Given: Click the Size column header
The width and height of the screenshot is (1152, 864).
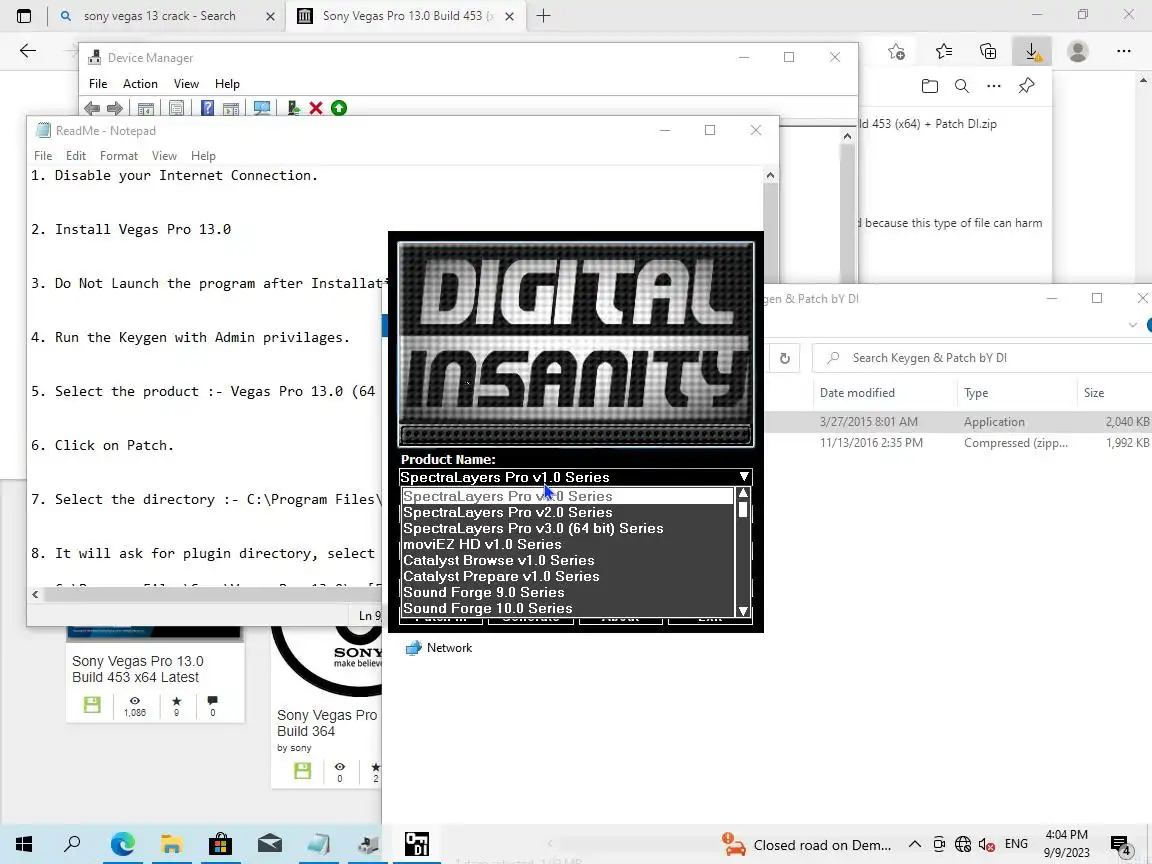Looking at the screenshot, I should 1094,393.
